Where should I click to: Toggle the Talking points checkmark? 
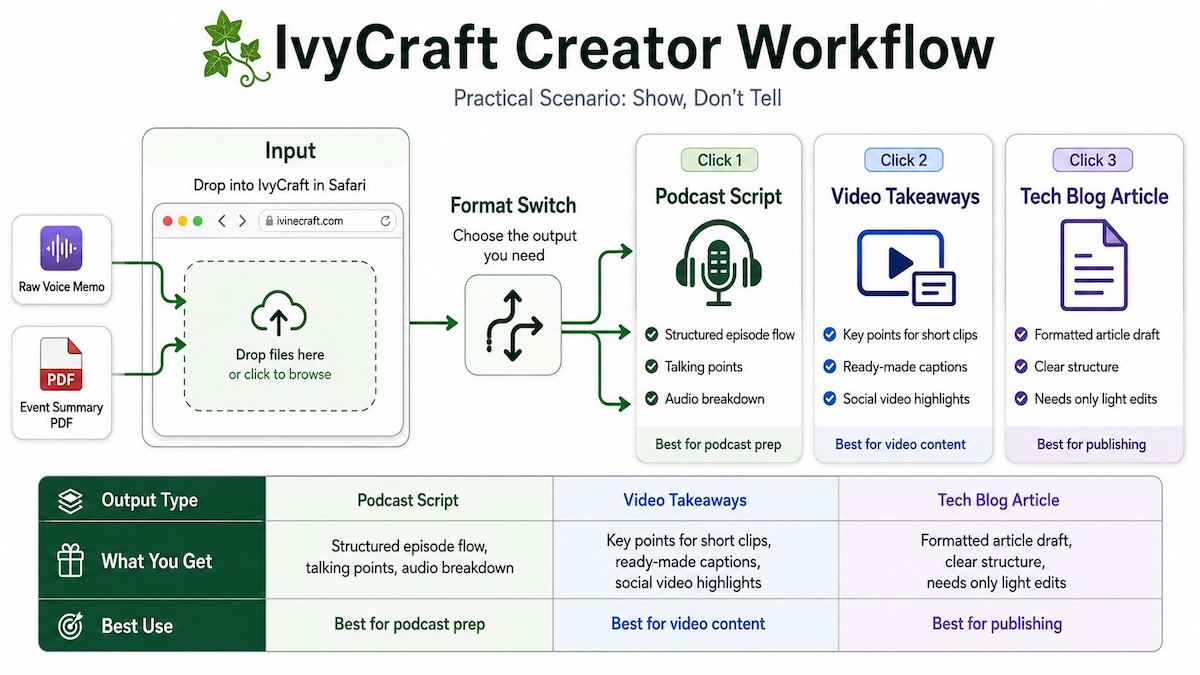[x=651, y=366]
